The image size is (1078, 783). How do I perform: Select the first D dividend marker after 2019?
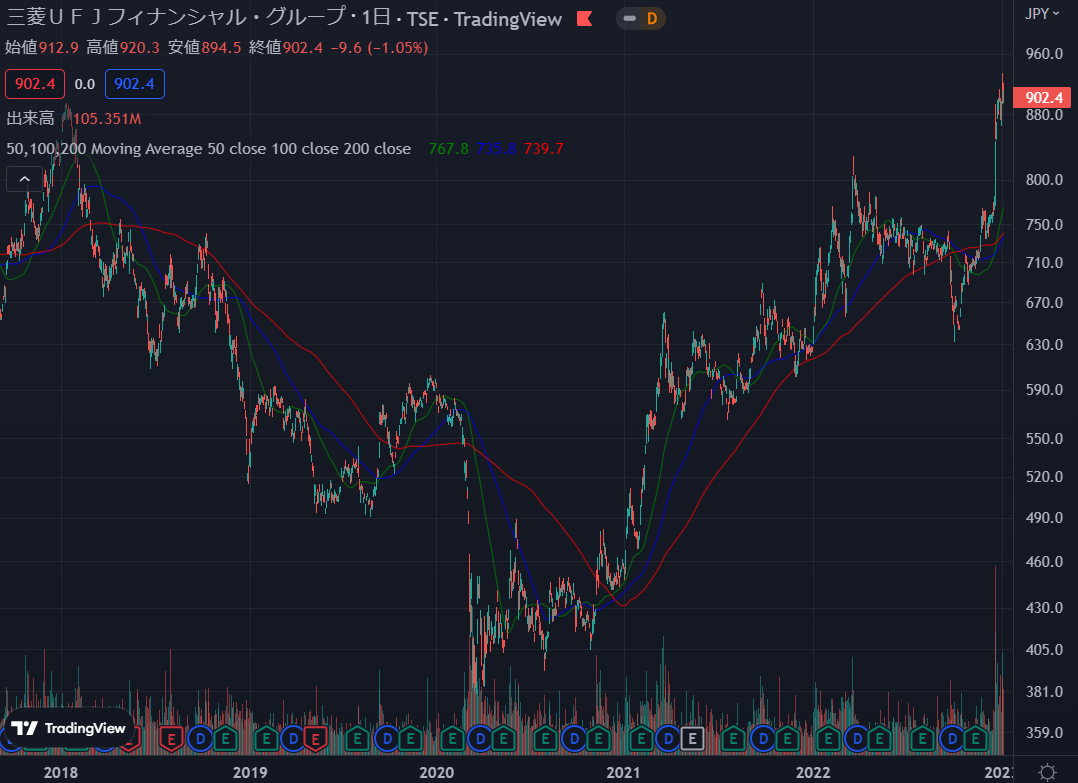click(293, 739)
